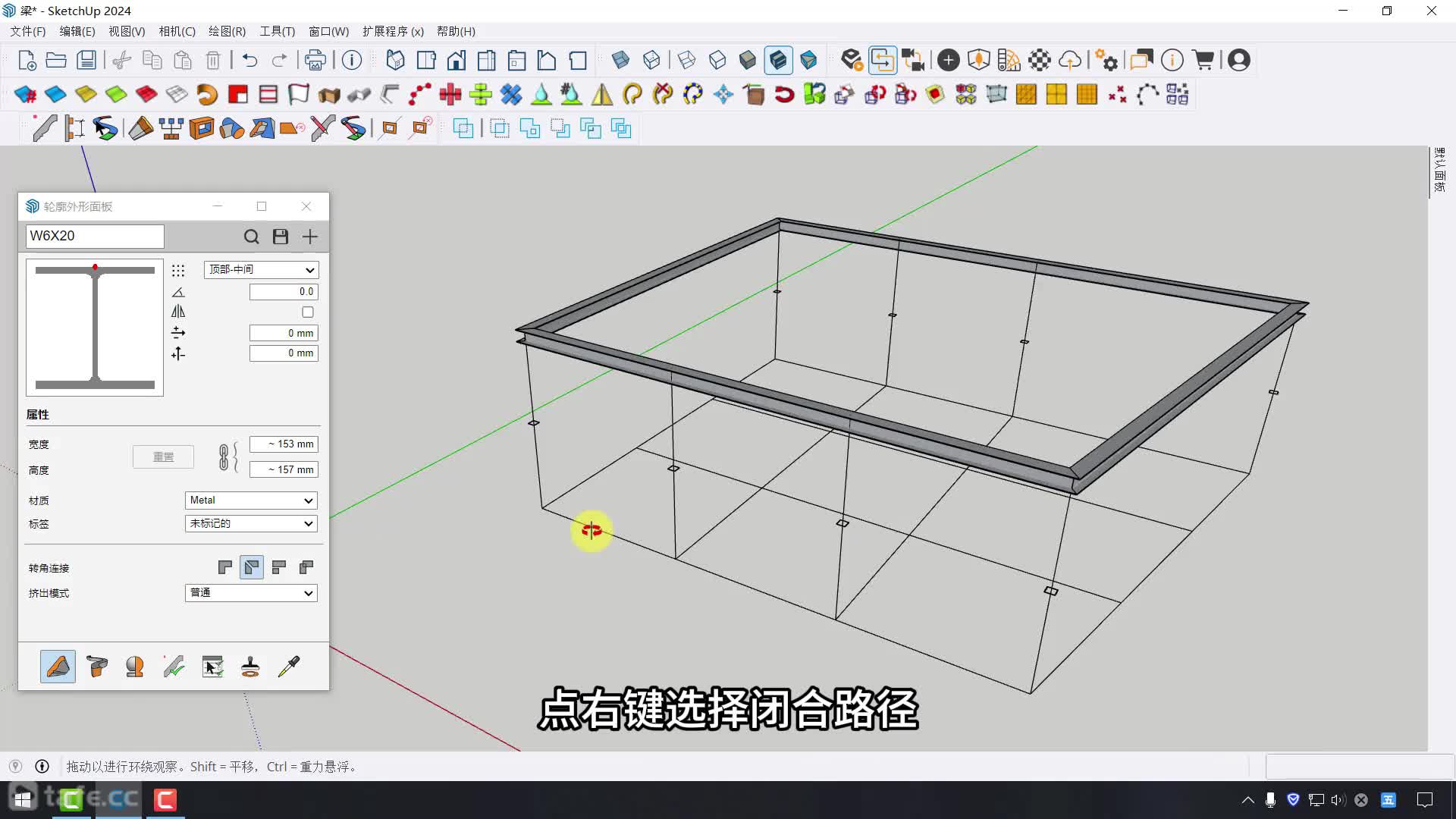The image size is (1456, 819).
Task: Open the 相机(C) menu
Action: pyautogui.click(x=177, y=31)
